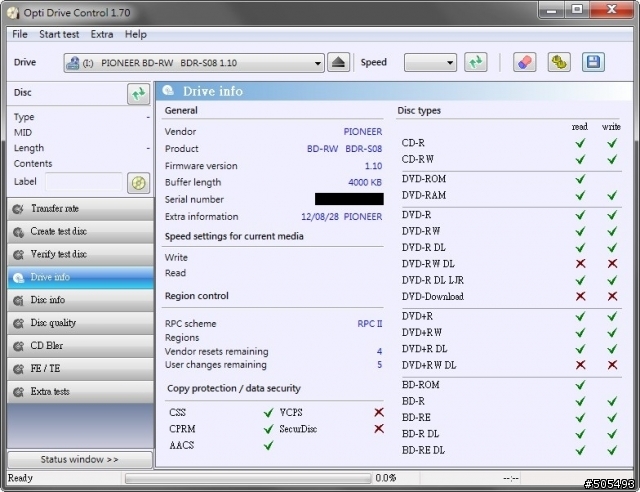Click User changes remaining value 5
The height and width of the screenshot is (492, 640).
tap(379, 365)
